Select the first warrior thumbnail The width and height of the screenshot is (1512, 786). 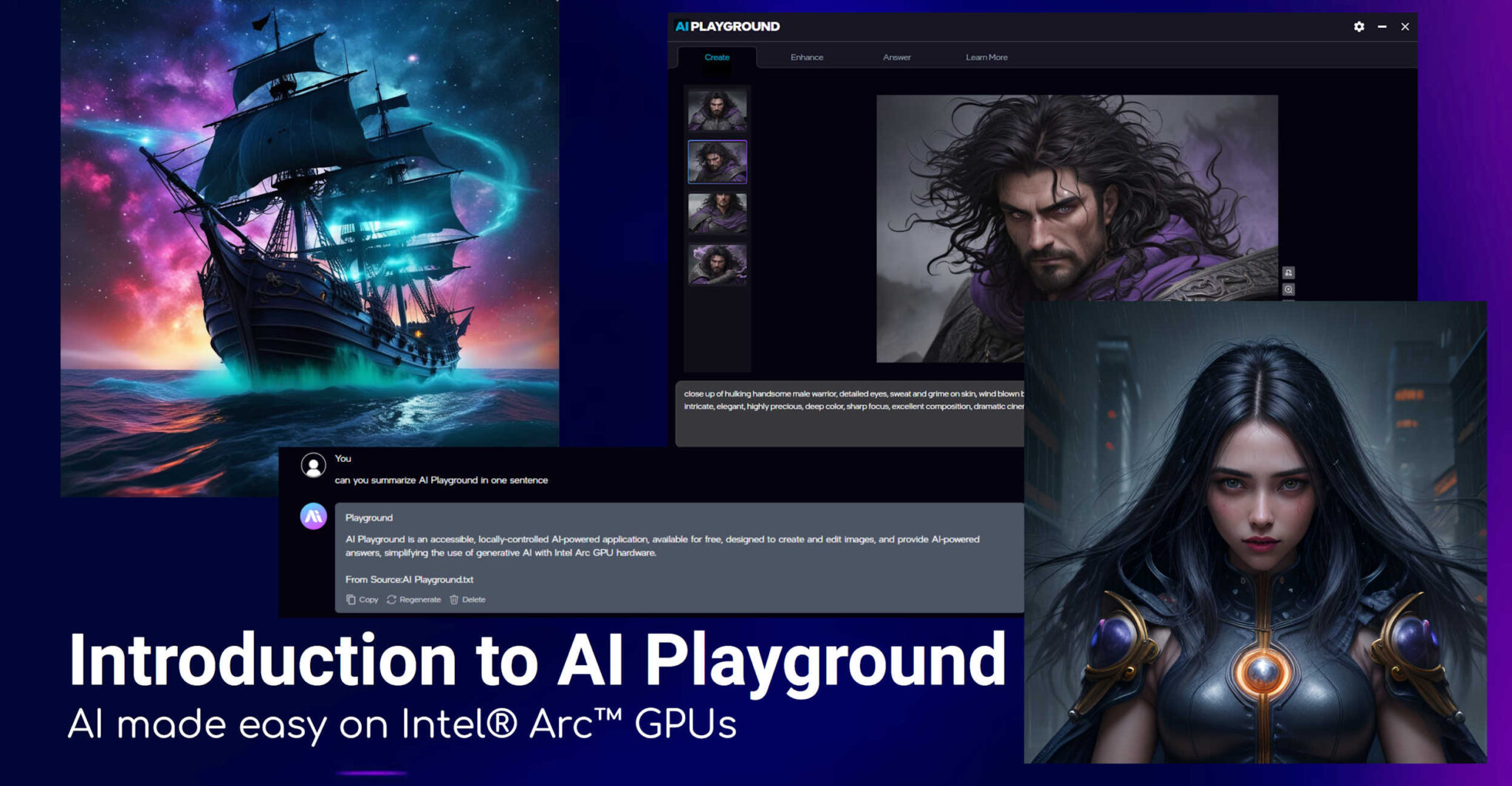click(717, 111)
